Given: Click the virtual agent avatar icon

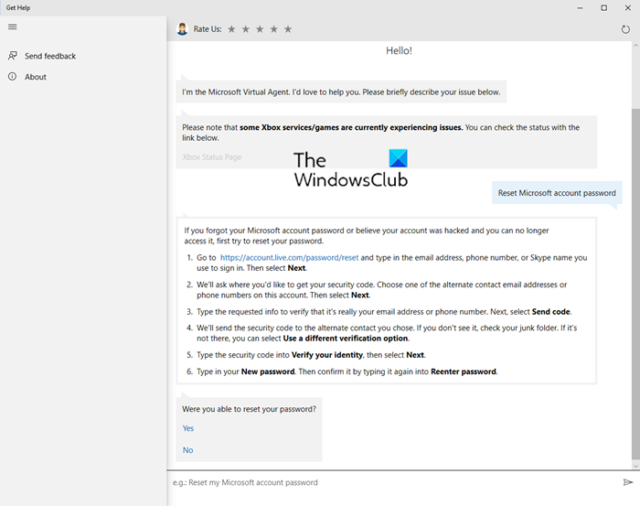Looking at the screenshot, I should (182, 29).
